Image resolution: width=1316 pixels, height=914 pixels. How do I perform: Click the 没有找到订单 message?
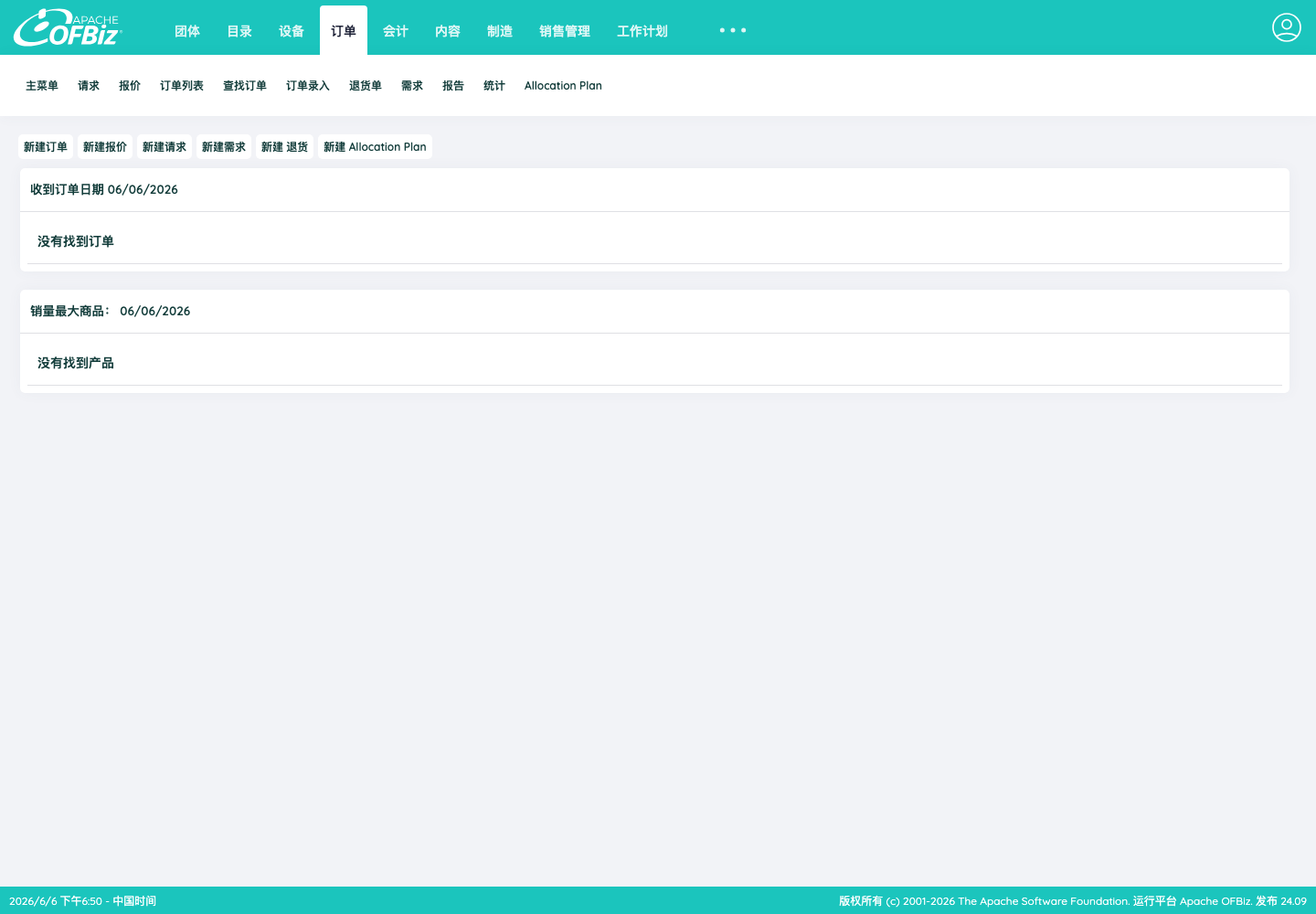(x=76, y=241)
